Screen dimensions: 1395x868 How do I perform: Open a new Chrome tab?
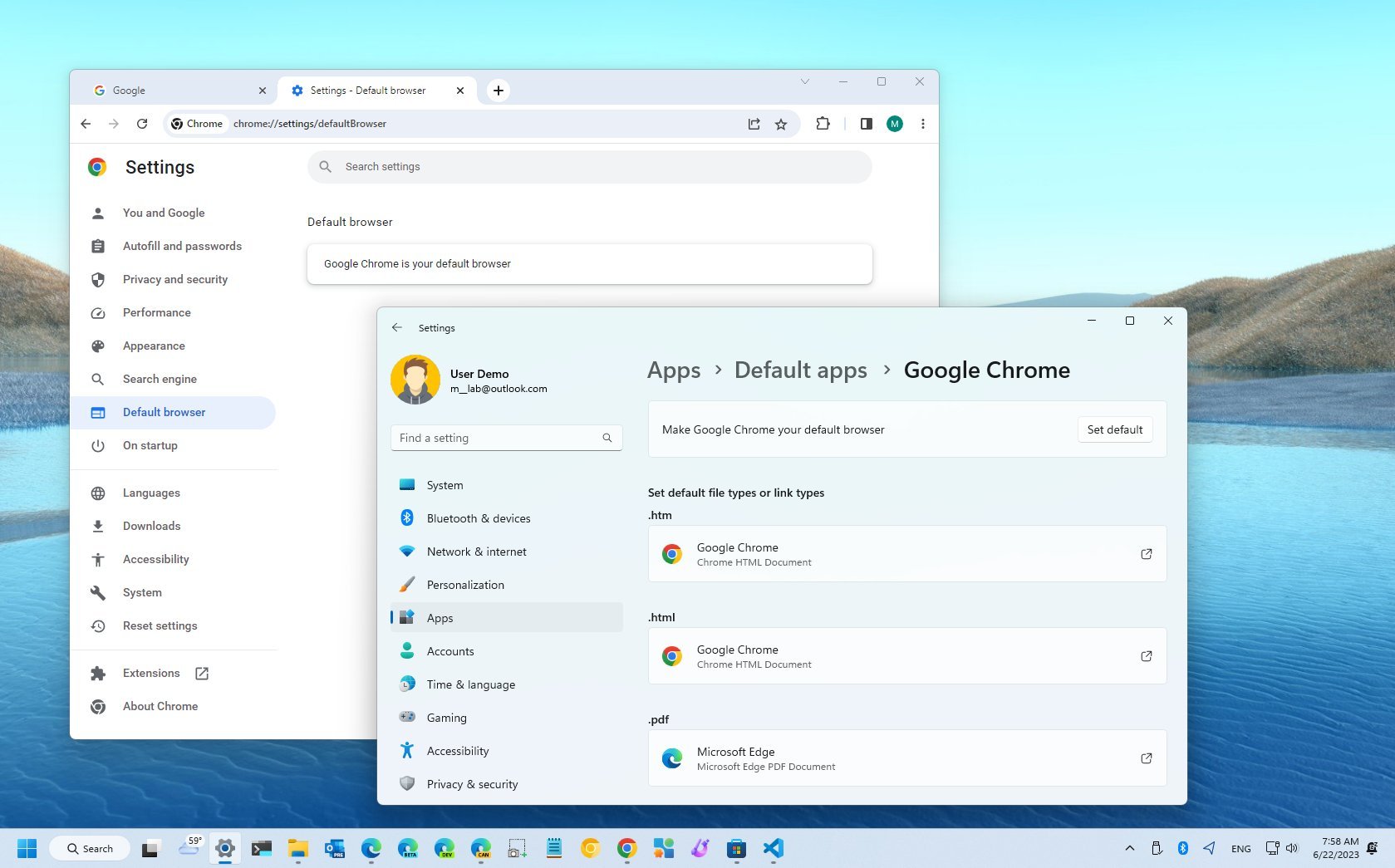coord(499,91)
